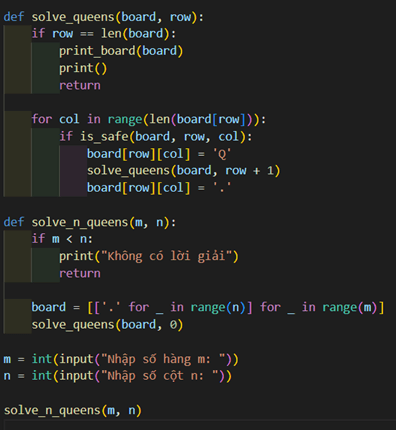Viewport: 396px width, 430px height.
Task: Click the final solve_n_queens(m, n) call
Action: click(x=73, y=410)
